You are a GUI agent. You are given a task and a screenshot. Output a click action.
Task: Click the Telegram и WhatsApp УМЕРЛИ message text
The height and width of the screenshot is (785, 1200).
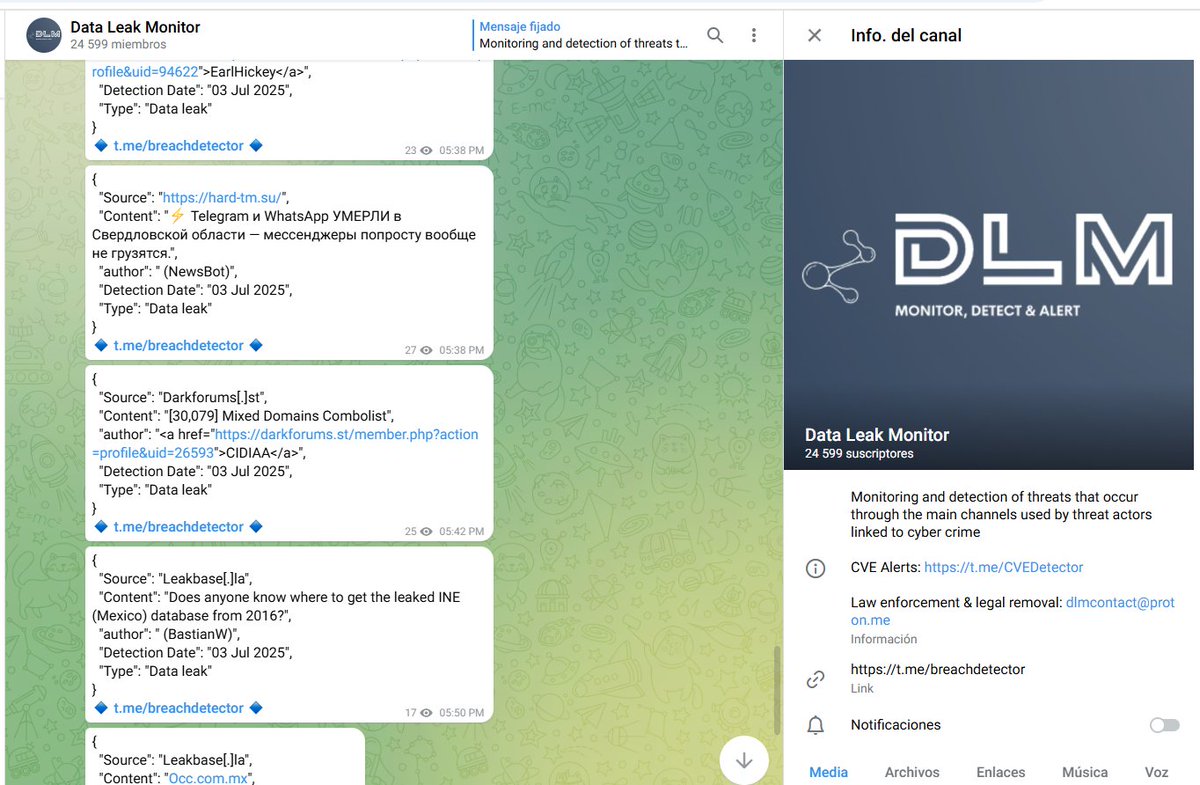(x=286, y=235)
